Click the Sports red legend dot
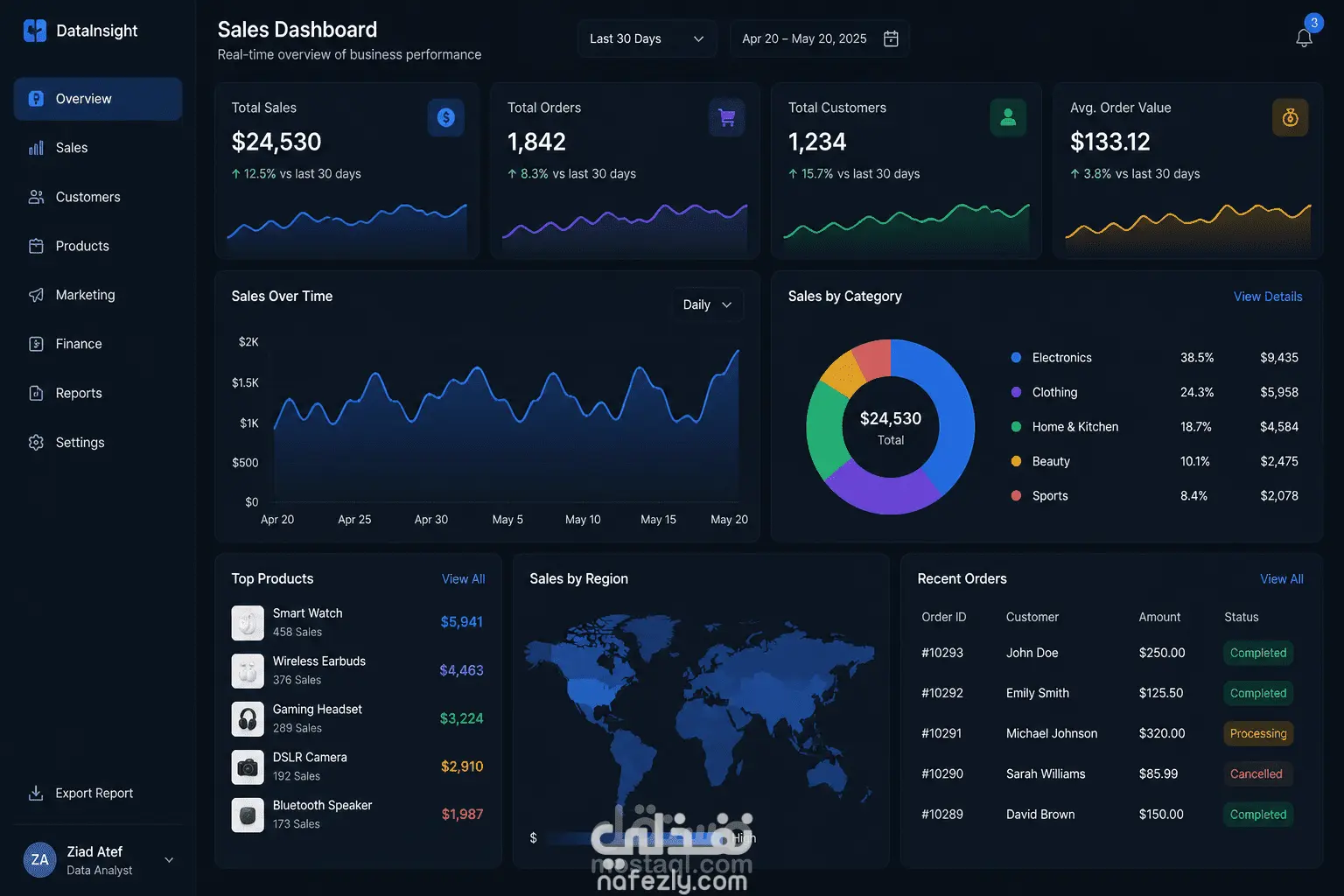Image resolution: width=1344 pixels, height=896 pixels. point(1016,495)
